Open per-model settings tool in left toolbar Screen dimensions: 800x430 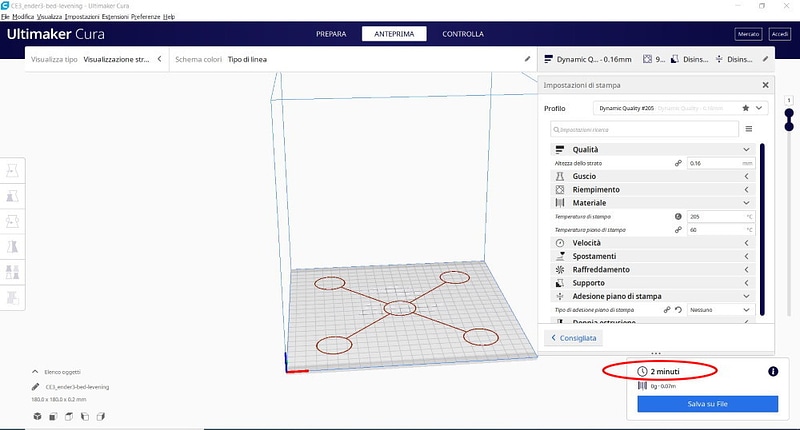(x=12, y=272)
